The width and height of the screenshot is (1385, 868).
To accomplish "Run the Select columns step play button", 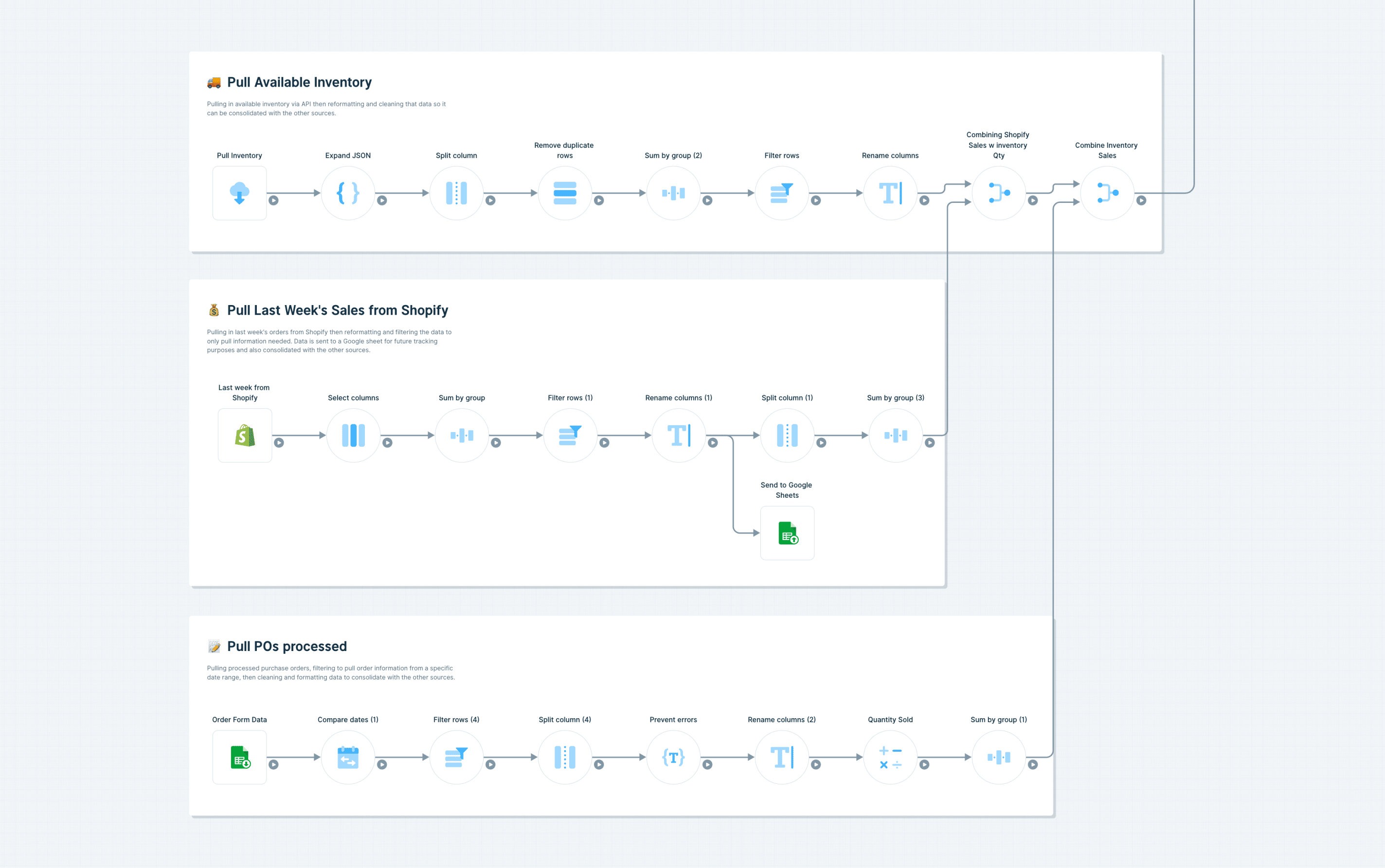I will (x=387, y=443).
